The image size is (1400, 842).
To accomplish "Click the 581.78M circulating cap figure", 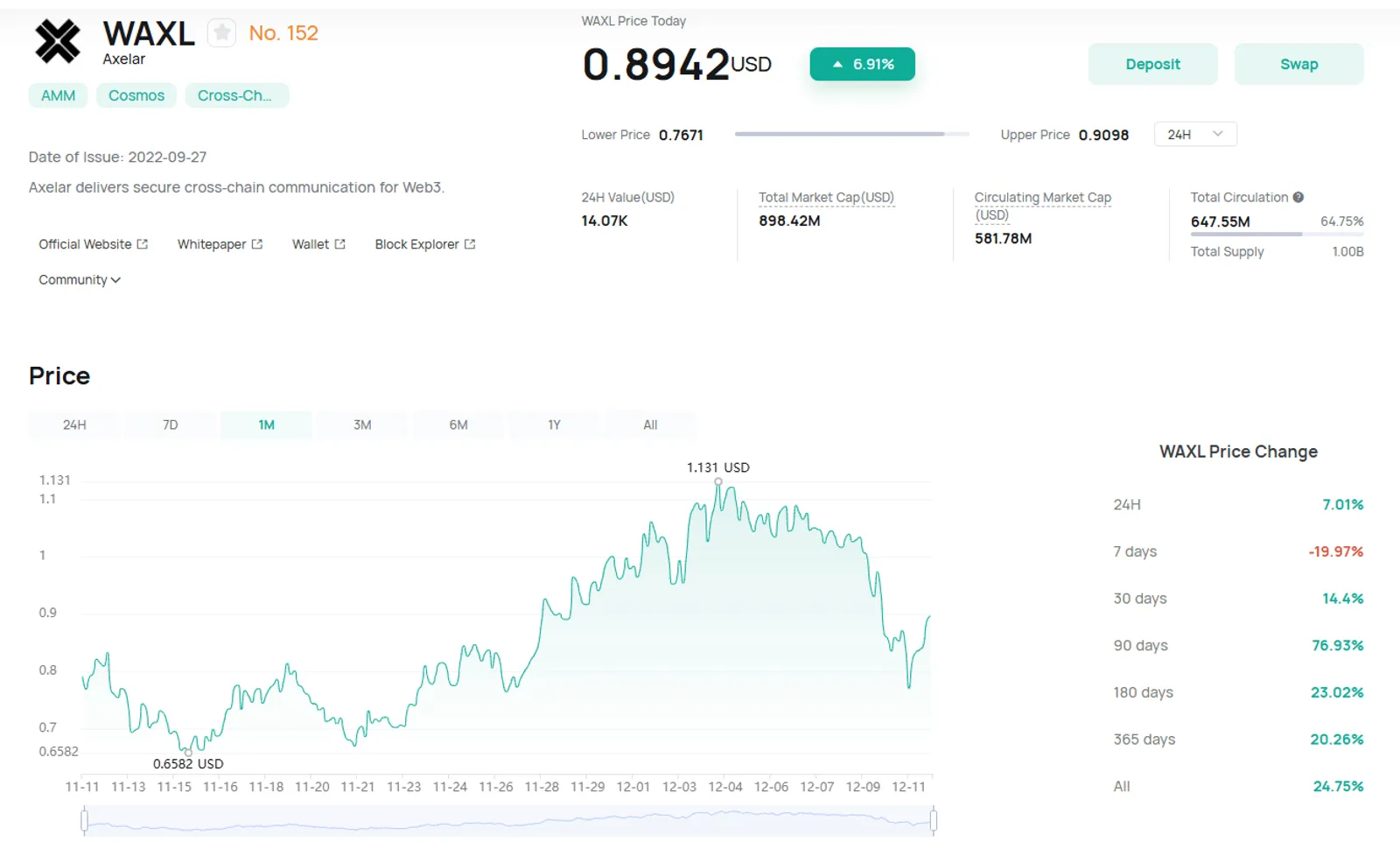I will pos(1003,238).
